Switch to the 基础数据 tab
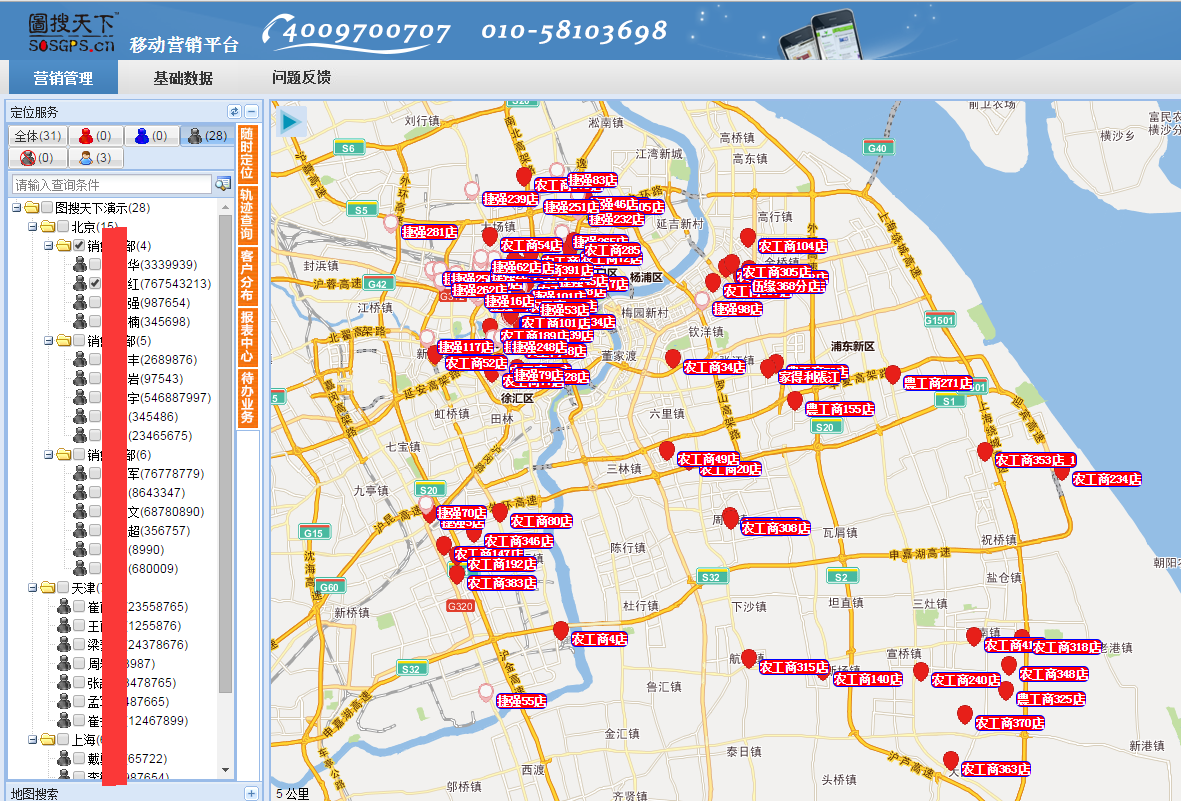The width and height of the screenshot is (1181, 801). coord(183,78)
